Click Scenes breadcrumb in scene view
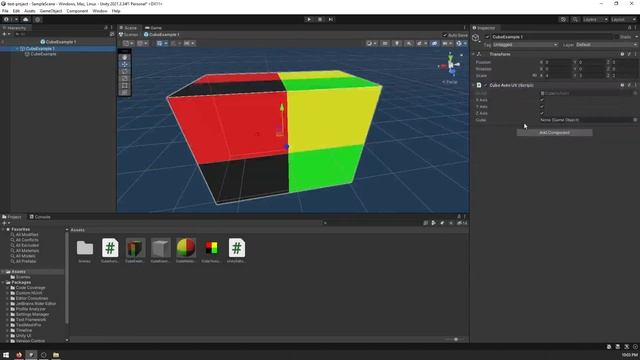 128,35
